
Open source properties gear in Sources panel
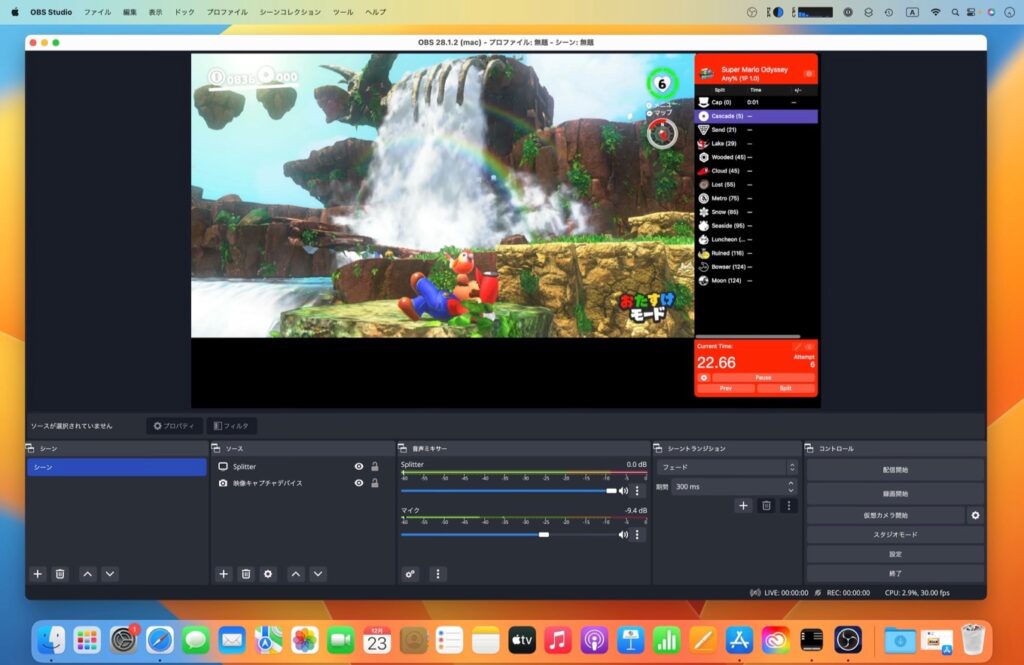269,574
